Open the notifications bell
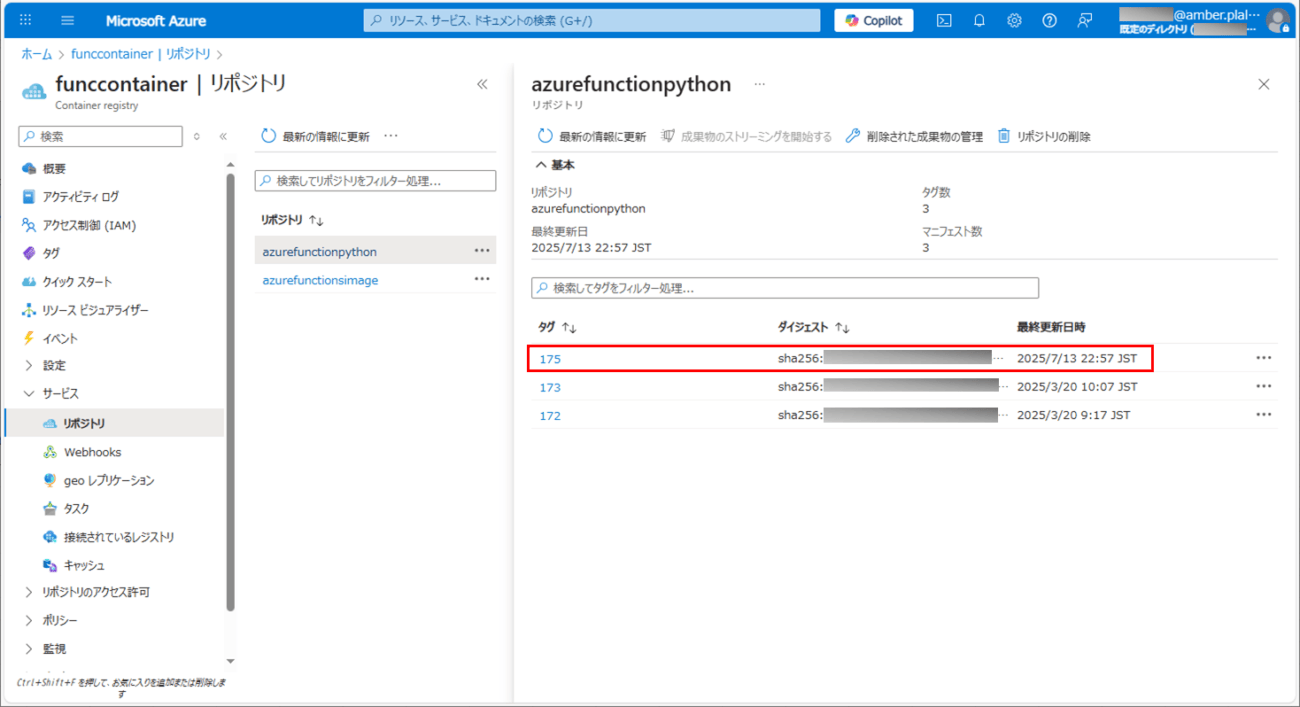The image size is (1300, 707). [x=979, y=20]
